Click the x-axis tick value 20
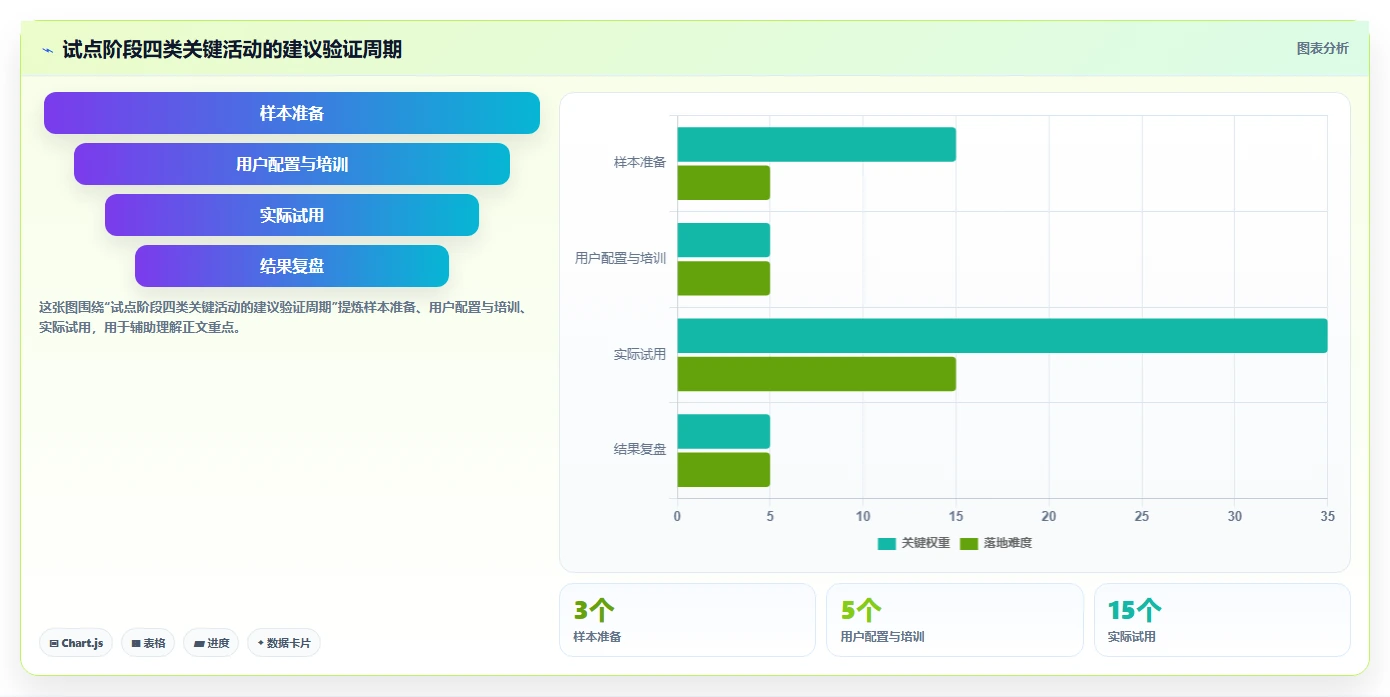The image size is (1390, 697). pos(1049,516)
